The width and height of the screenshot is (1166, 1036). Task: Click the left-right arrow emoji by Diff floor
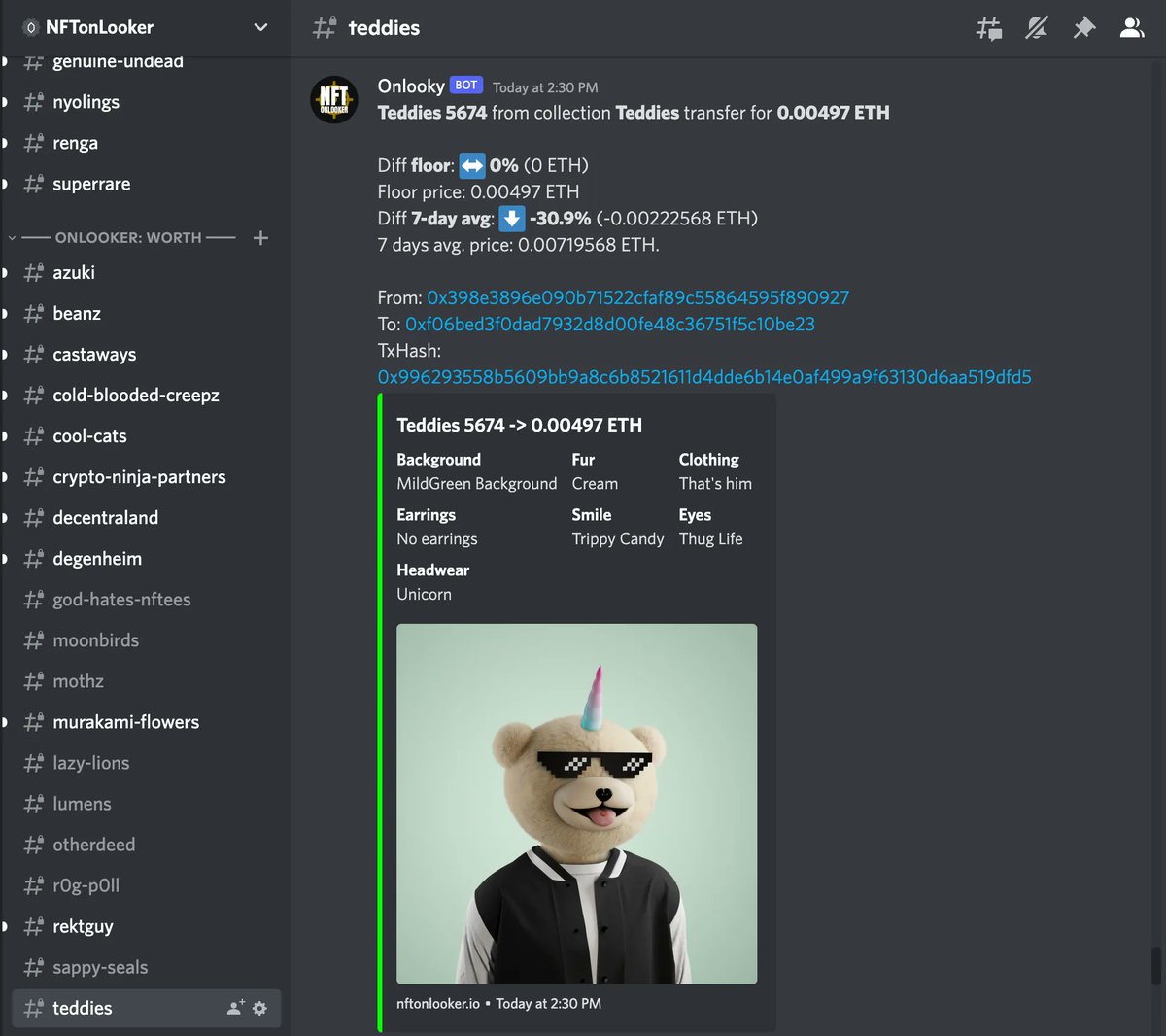tap(471, 166)
